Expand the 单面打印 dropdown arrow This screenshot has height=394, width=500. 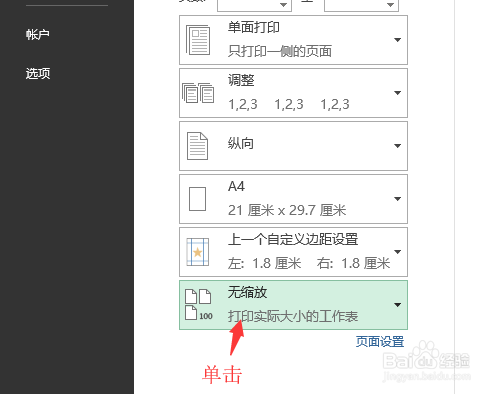[397, 40]
